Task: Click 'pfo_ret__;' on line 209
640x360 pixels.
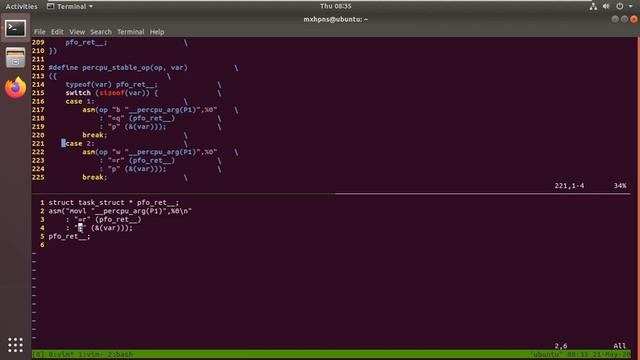Action: (86, 42)
